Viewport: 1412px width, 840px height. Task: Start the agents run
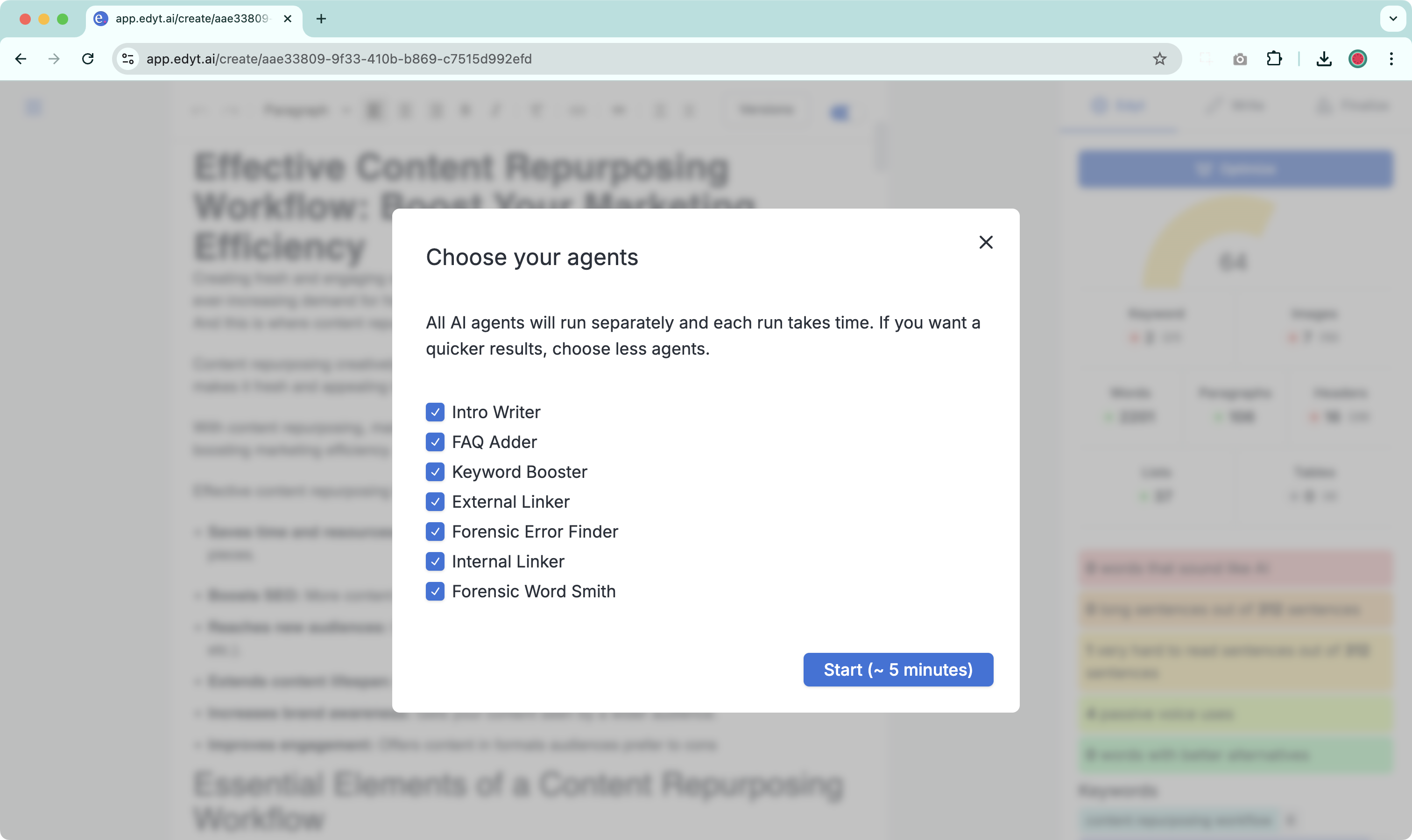coord(897,670)
